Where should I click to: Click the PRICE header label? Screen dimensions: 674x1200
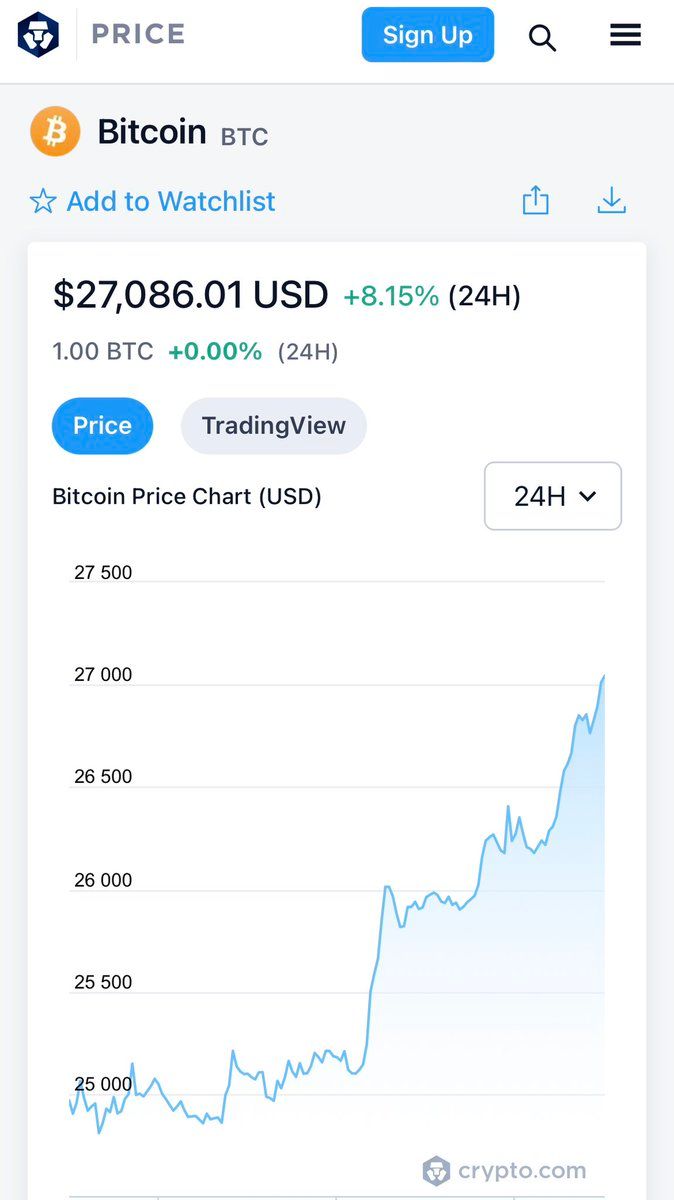(x=138, y=34)
